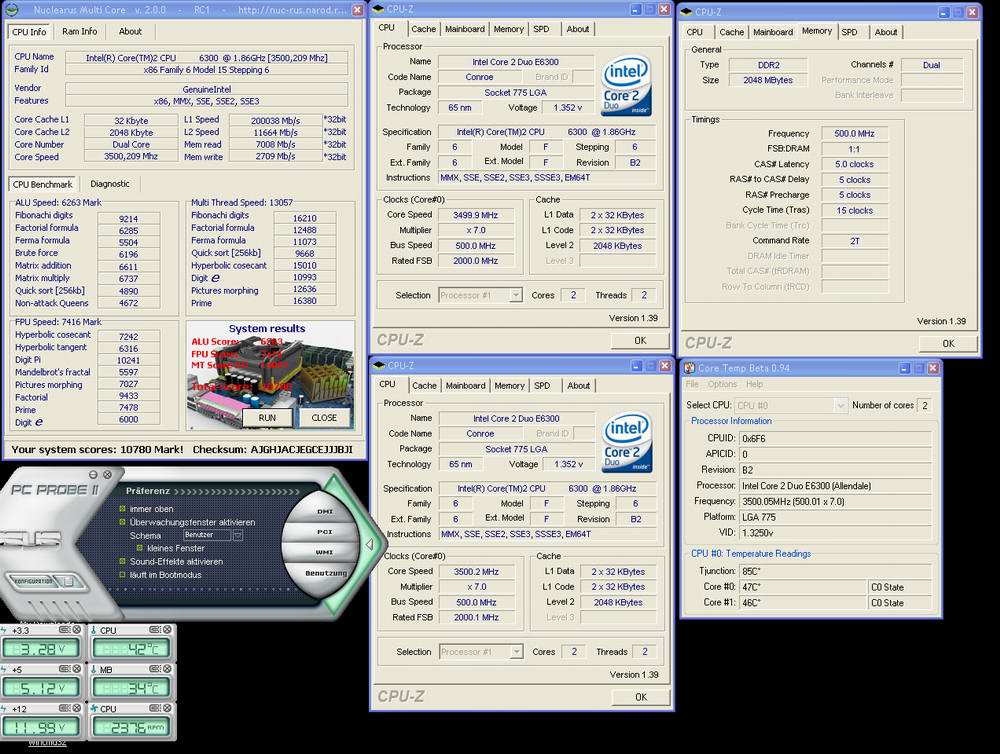Click RUN button in Nuclearus
Screen dimensions: 1000x754
267,418
